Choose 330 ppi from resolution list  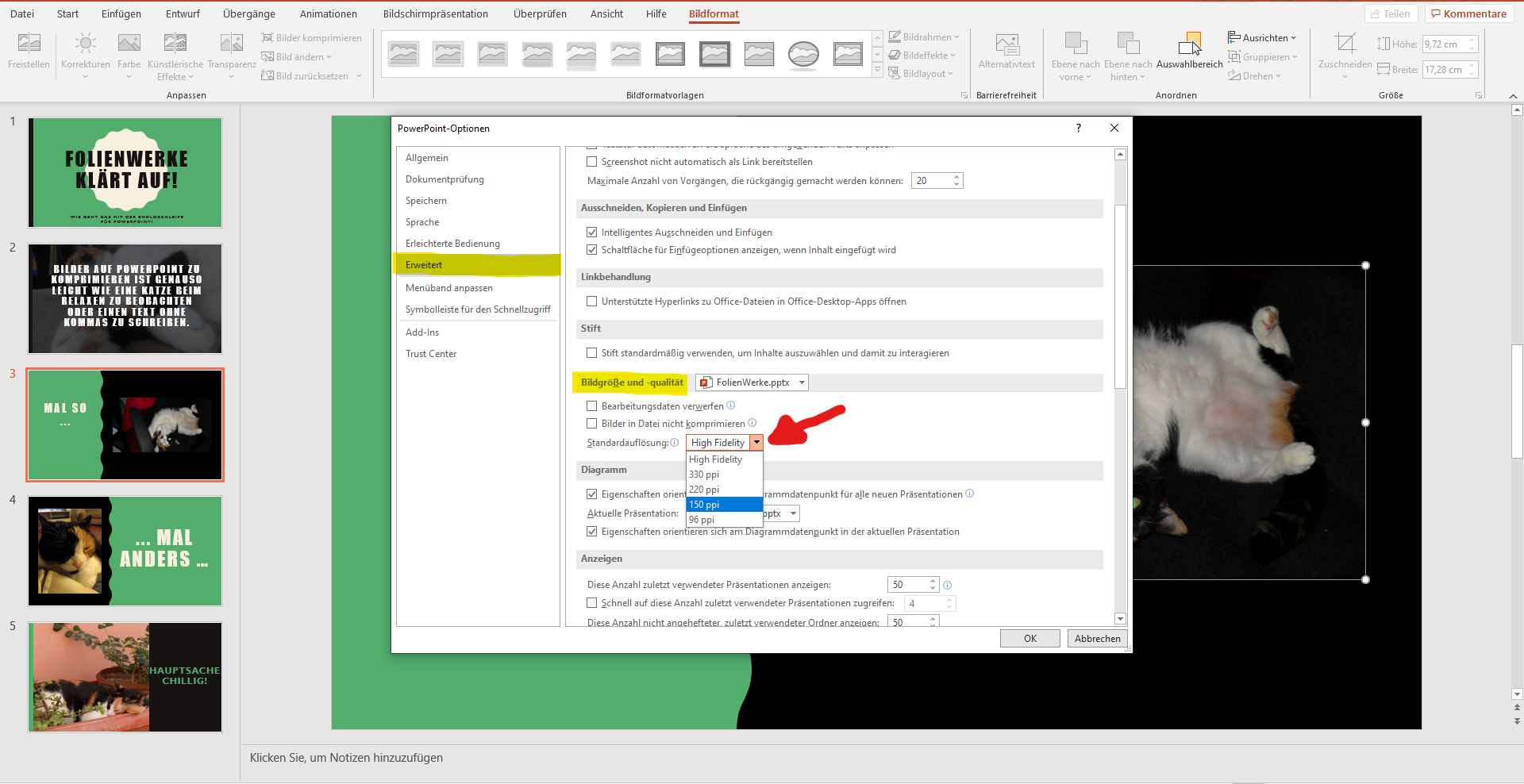coord(724,475)
